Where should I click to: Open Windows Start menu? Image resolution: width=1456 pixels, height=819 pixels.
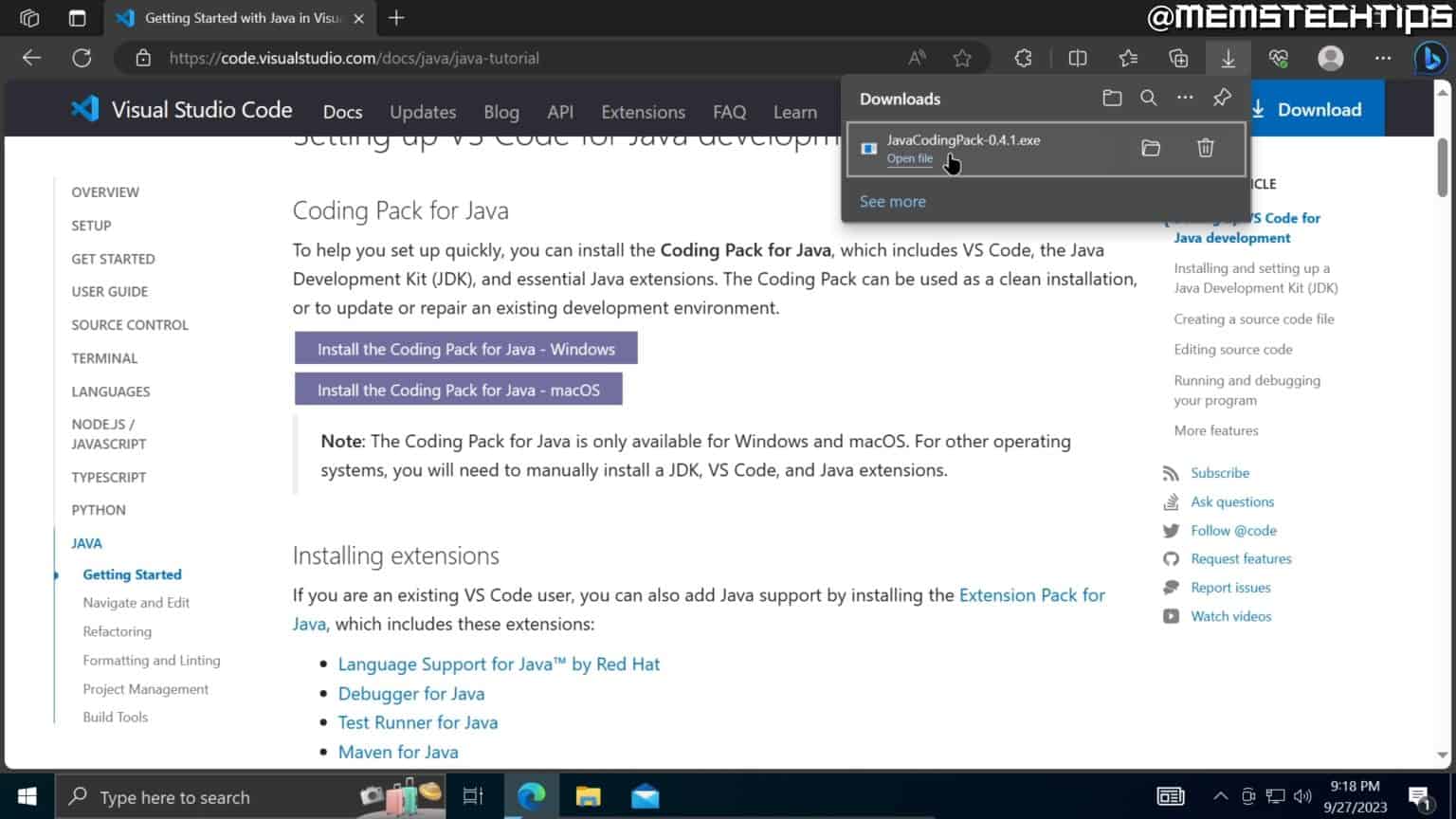(x=27, y=797)
